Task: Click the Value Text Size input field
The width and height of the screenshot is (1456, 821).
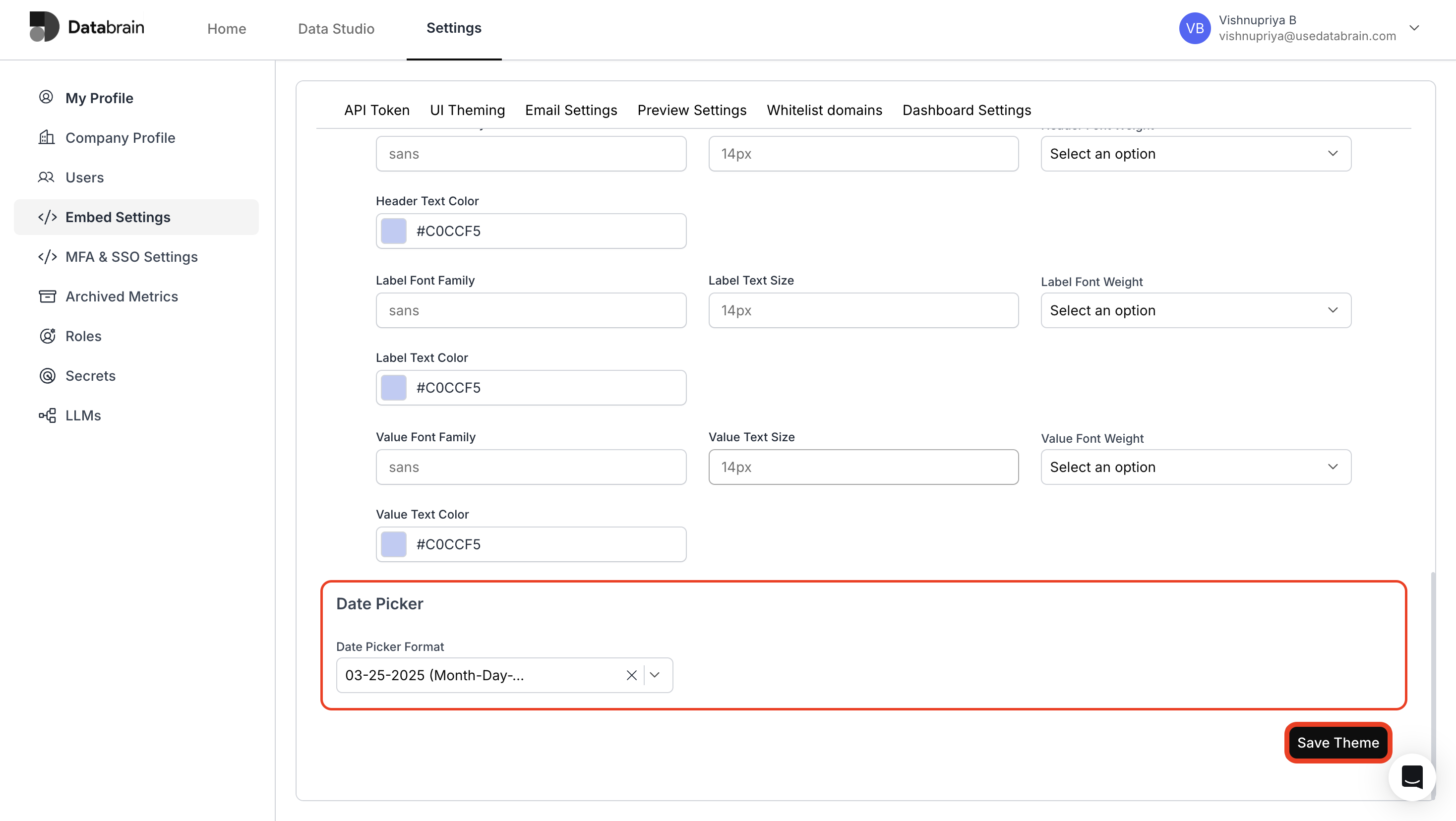Action: coord(863,467)
